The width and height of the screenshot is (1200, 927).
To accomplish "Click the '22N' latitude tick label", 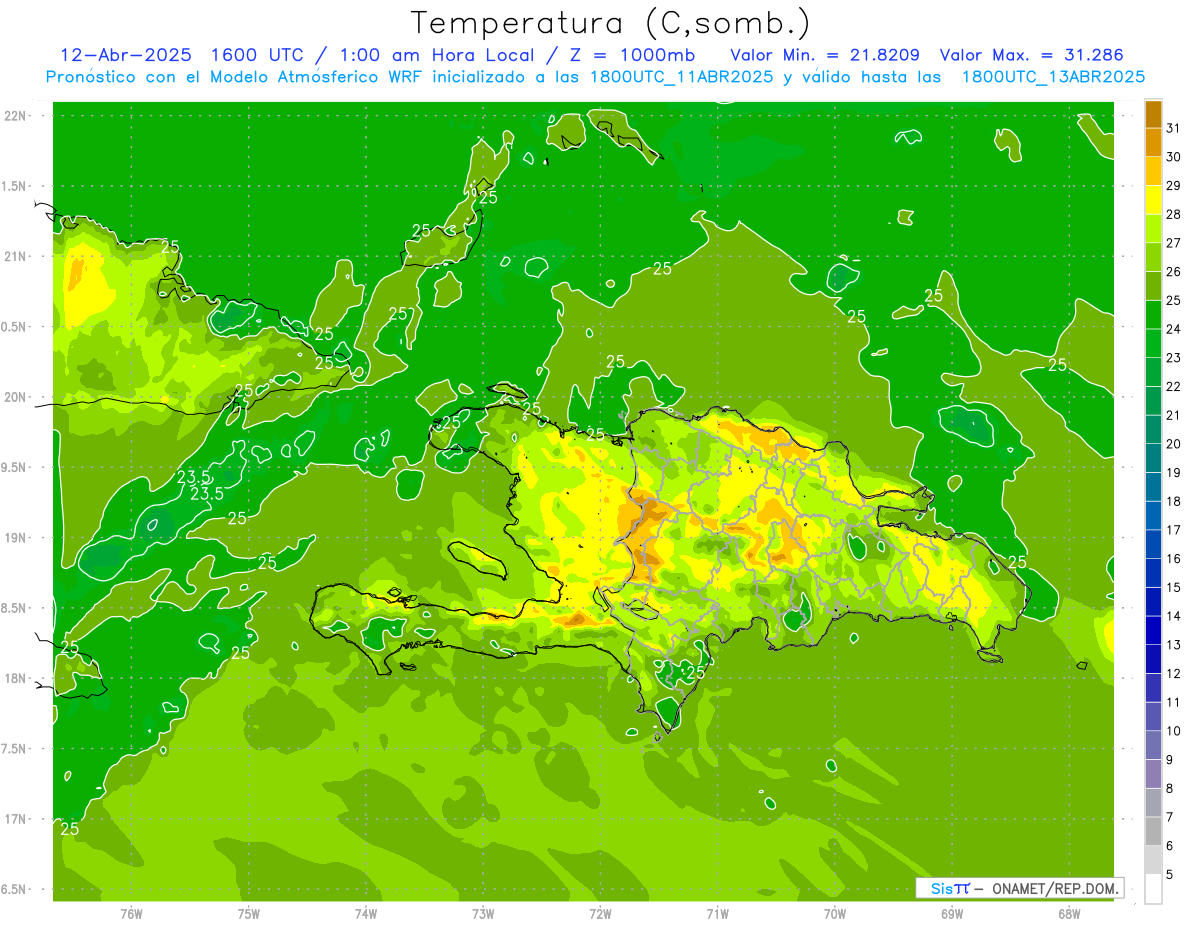I will (15, 116).
